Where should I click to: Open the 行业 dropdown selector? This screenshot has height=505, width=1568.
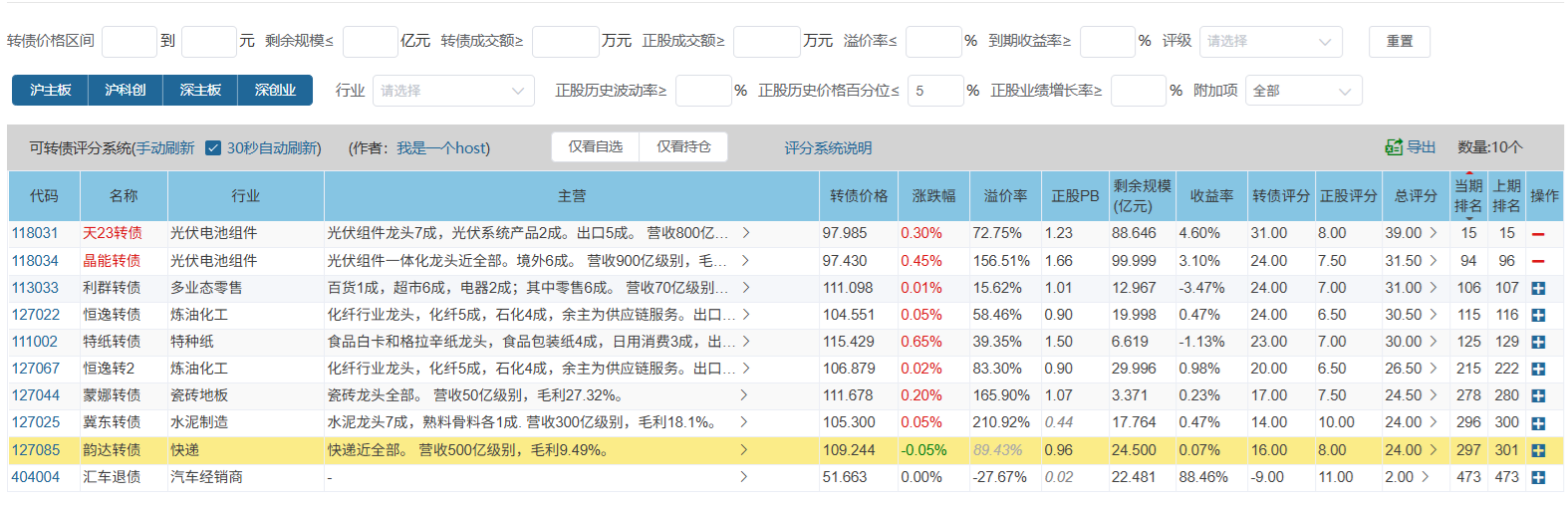point(452,91)
